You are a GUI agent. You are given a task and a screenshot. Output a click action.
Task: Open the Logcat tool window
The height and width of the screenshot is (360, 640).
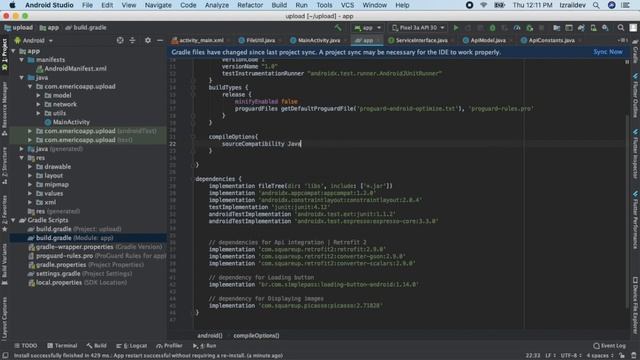[x=131, y=346]
